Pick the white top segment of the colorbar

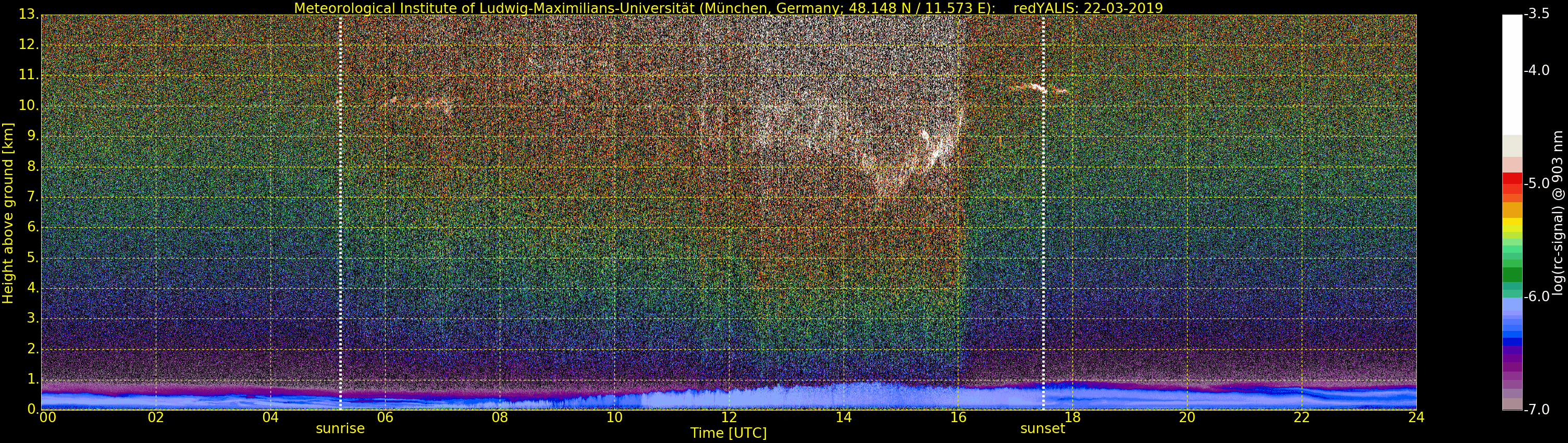[x=1512, y=74]
